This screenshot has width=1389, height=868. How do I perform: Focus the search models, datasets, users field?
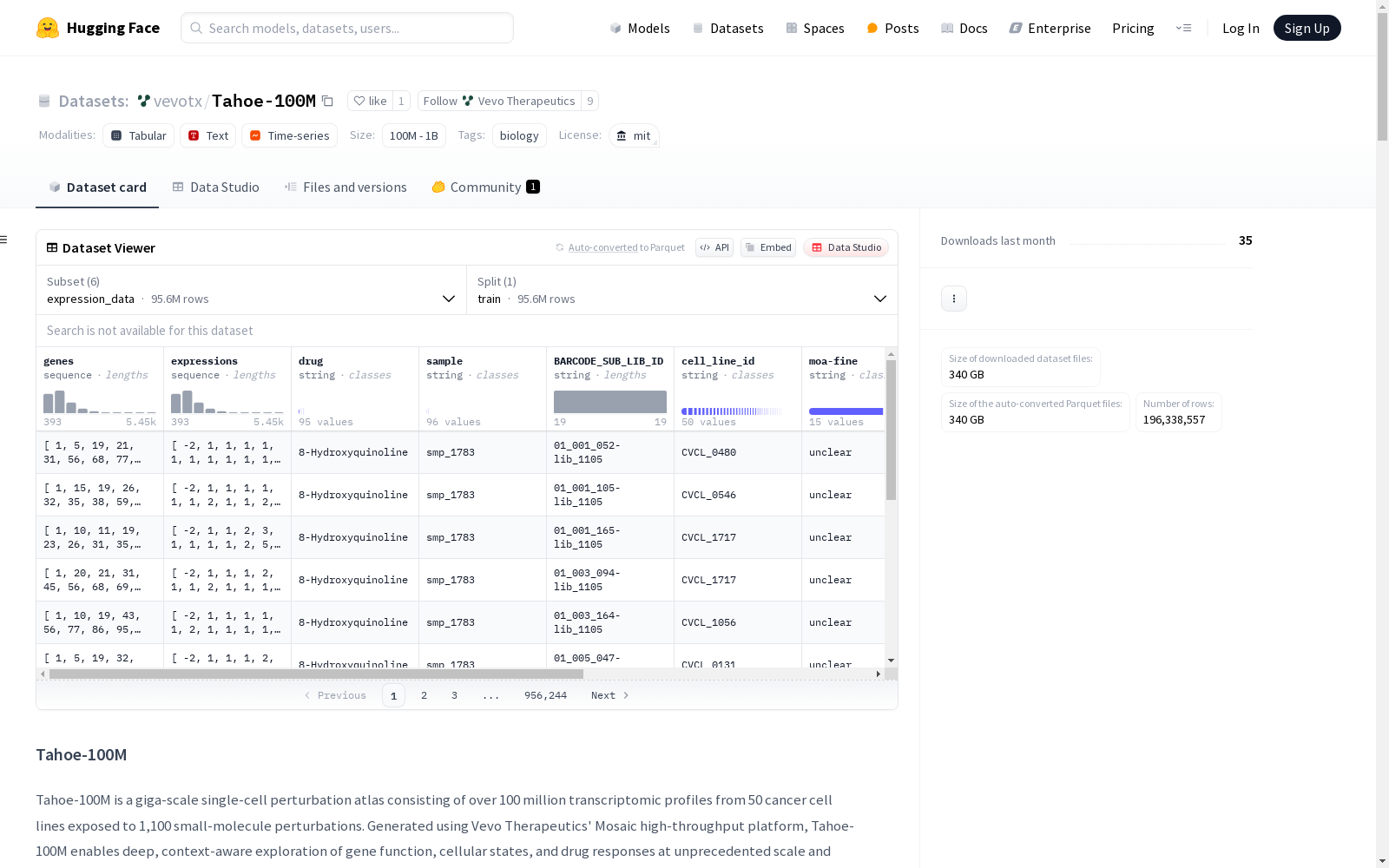[x=347, y=28]
